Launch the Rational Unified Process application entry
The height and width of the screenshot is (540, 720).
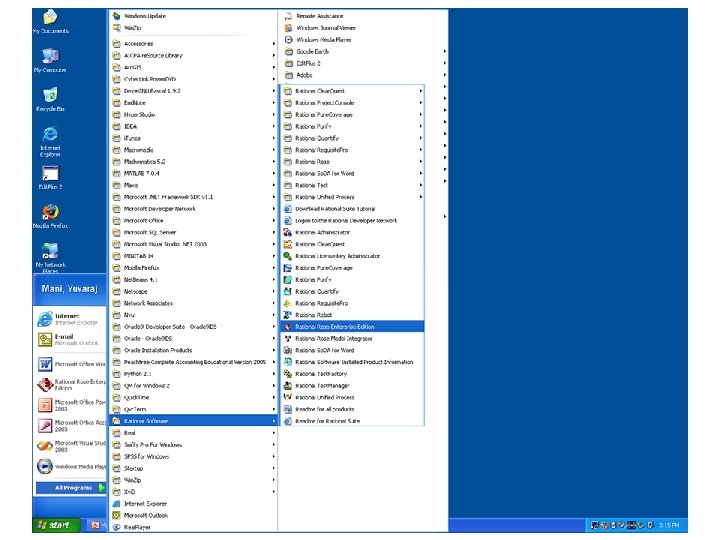point(352,398)
